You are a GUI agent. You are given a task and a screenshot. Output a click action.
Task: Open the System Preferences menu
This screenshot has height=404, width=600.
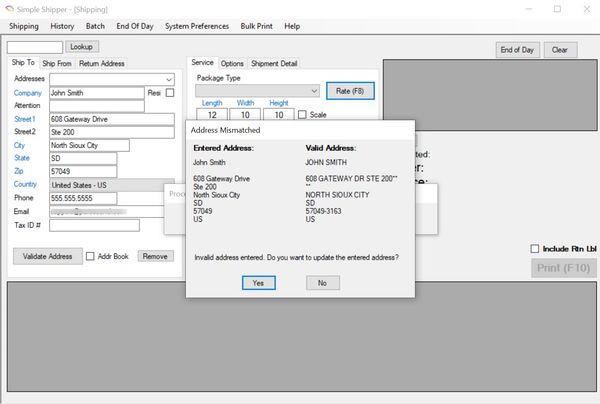tap(199, 26)
